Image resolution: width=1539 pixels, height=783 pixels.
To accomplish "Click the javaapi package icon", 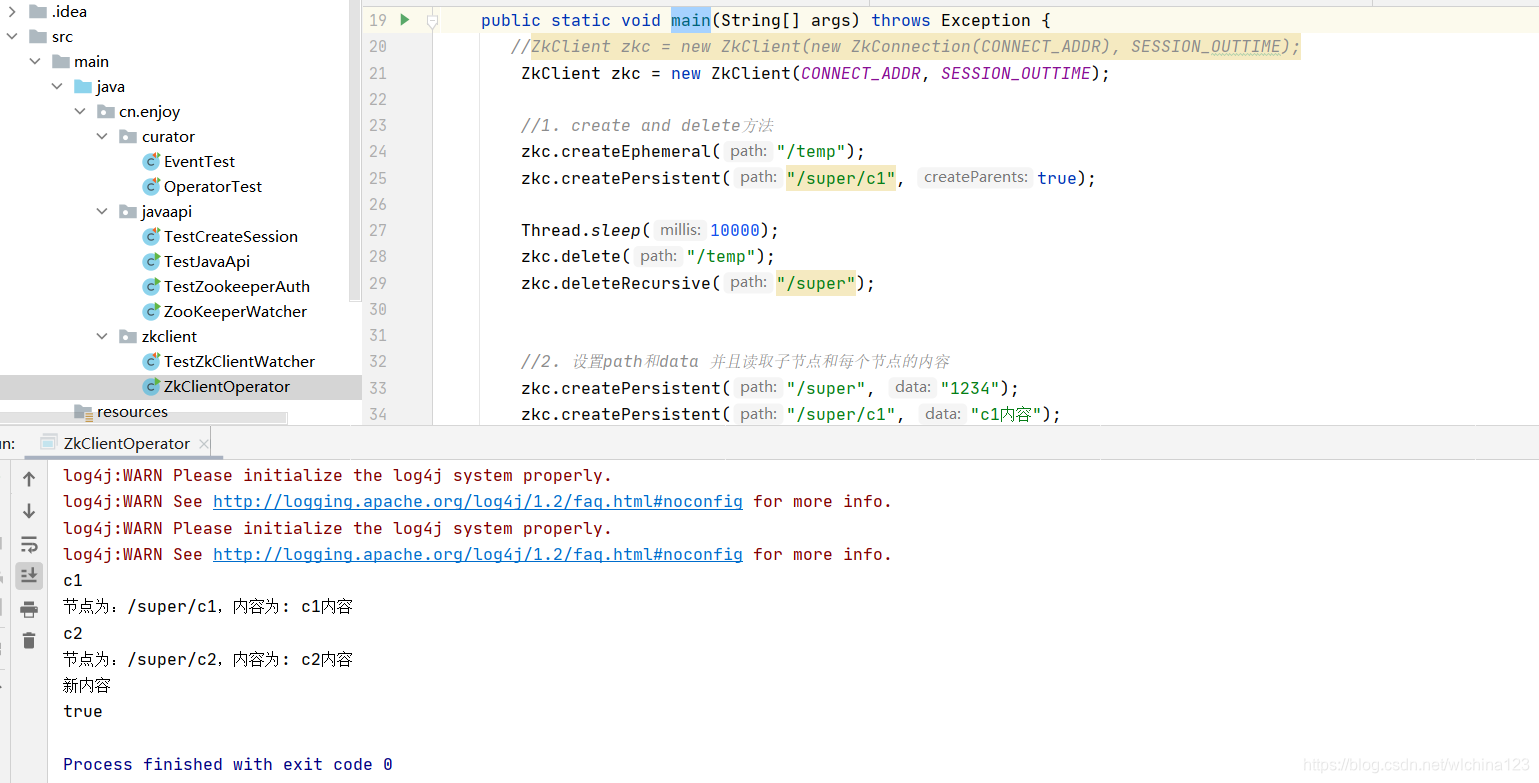I will click(x=128, y=211).
